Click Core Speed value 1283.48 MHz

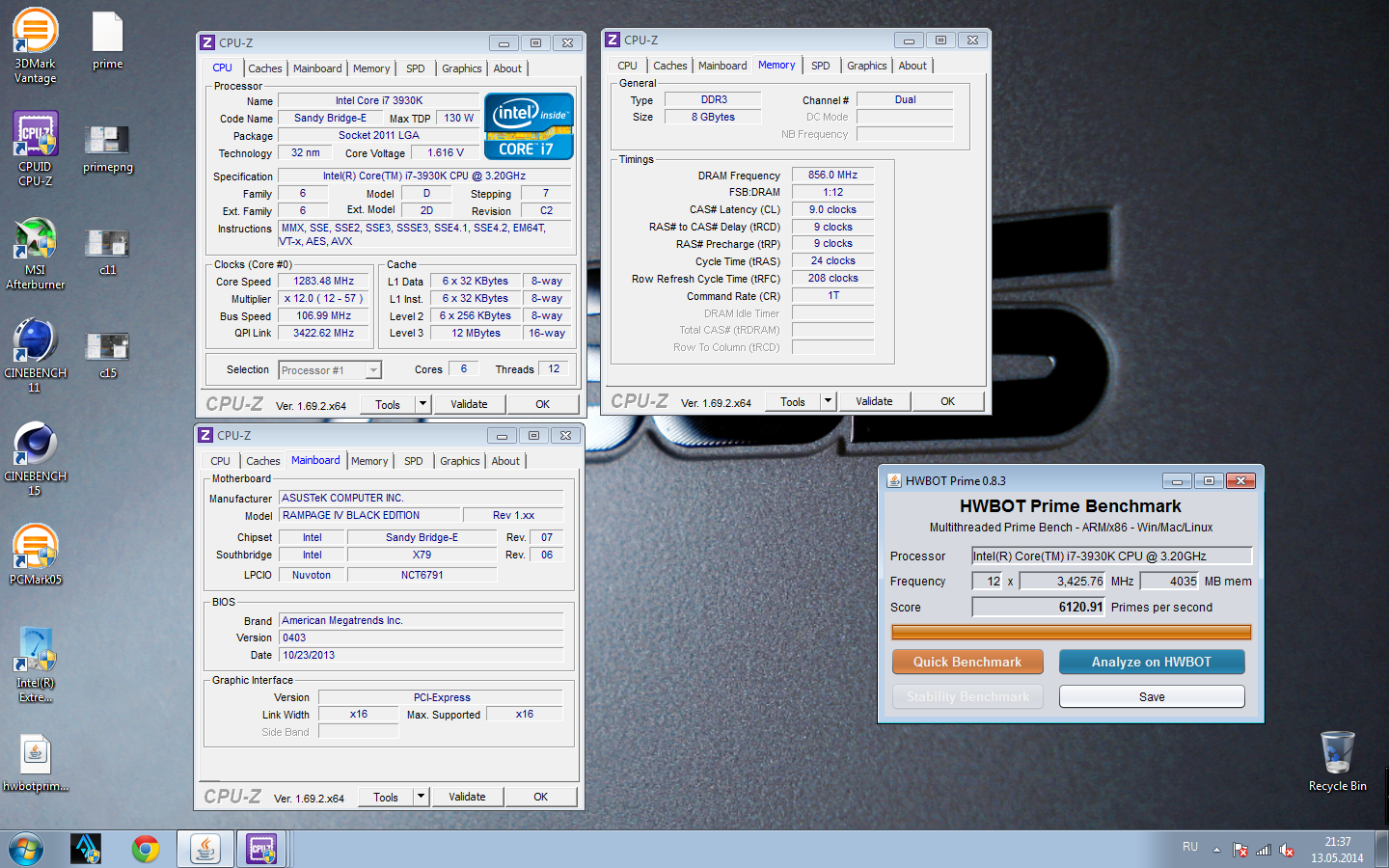pos(324,282)
